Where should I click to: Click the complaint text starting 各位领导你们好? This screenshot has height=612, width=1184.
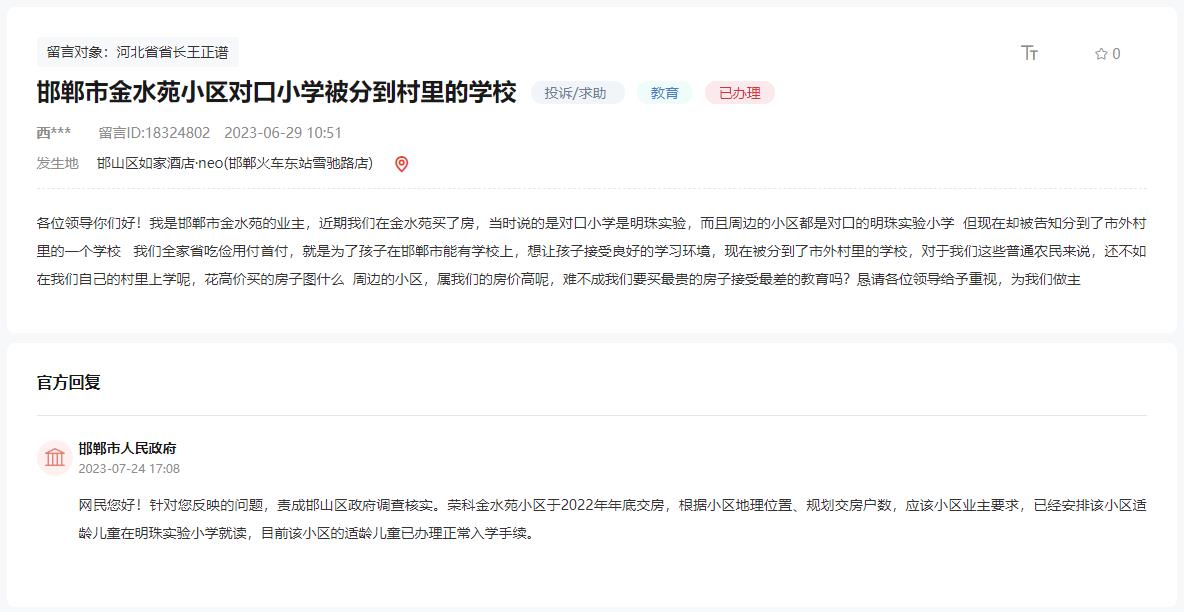pyautogui.click(x=591, y=251)
